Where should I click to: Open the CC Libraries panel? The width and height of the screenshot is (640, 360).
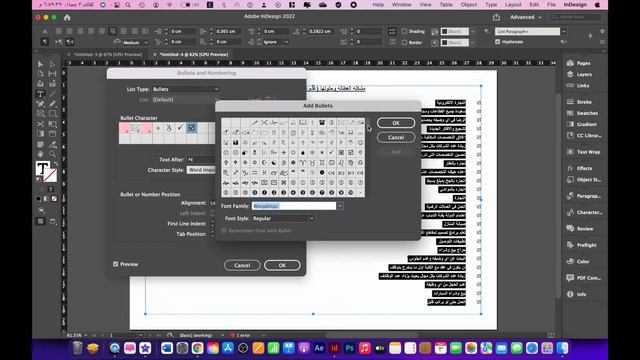click(x=584, y=136)
